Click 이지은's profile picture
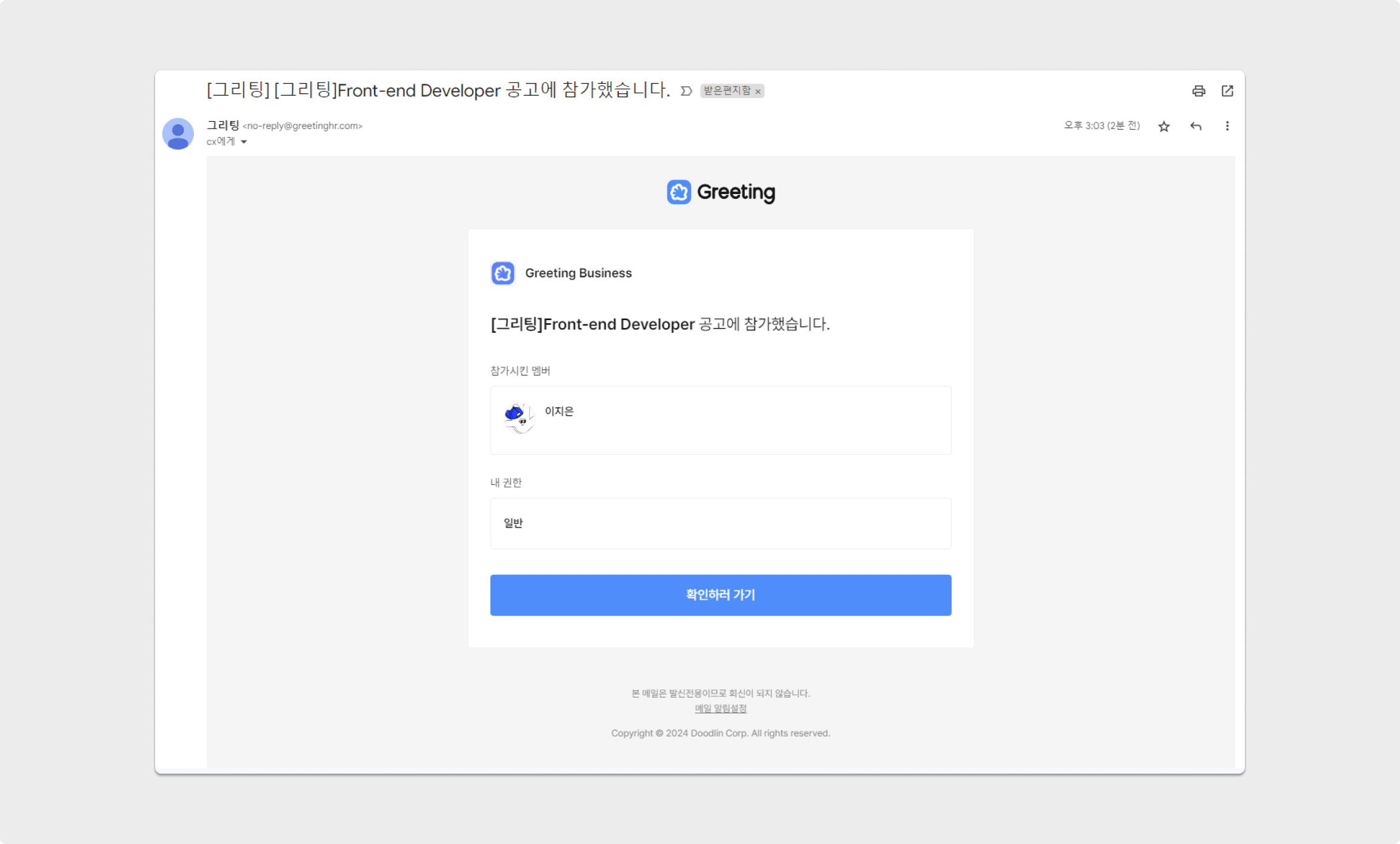Viewport: 1400px width, 844px height. tap(519, 417)
